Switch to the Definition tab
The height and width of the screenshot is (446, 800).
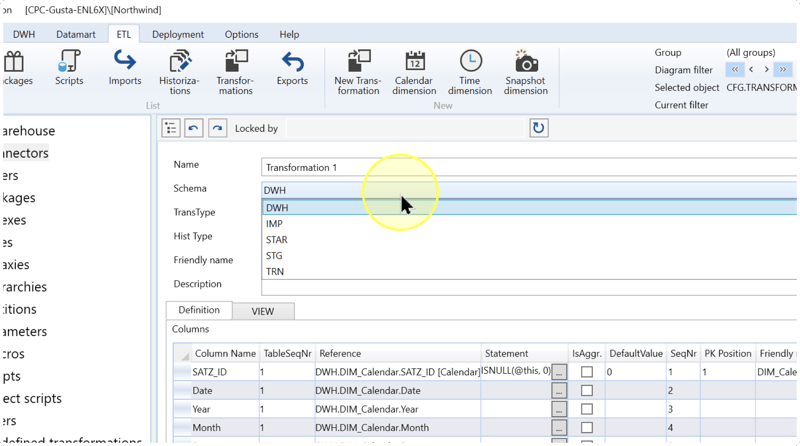tap(199, 310)
